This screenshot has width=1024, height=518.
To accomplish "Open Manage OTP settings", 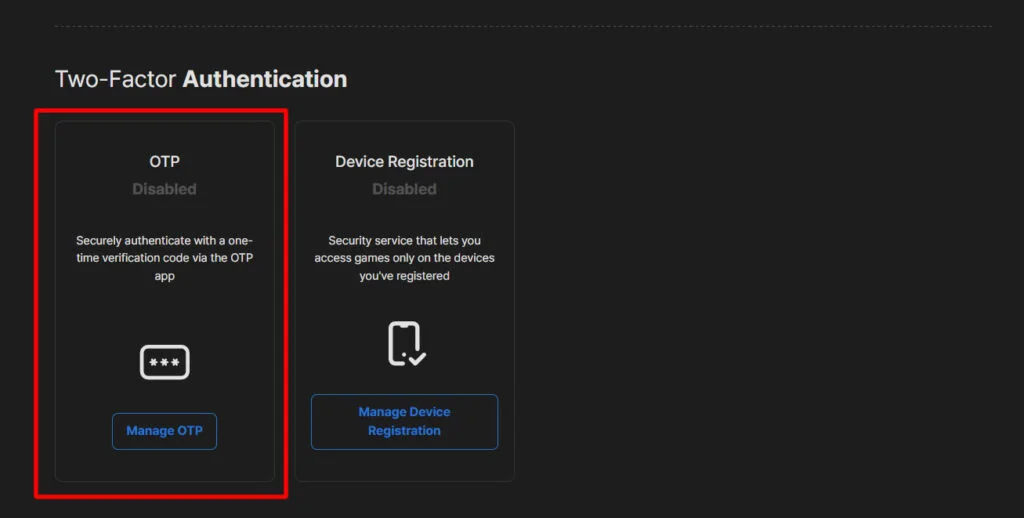I will point(164,431).
